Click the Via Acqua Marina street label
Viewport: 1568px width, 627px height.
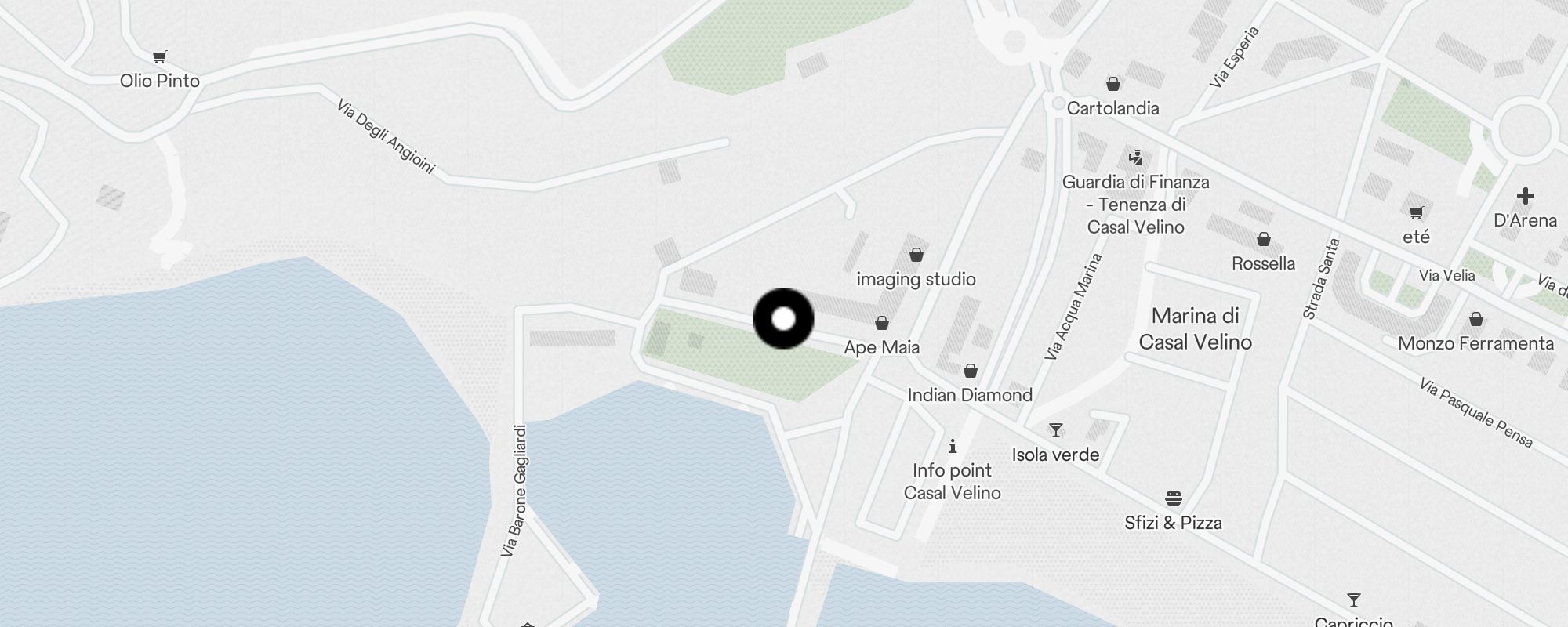tap(1073, 306)
